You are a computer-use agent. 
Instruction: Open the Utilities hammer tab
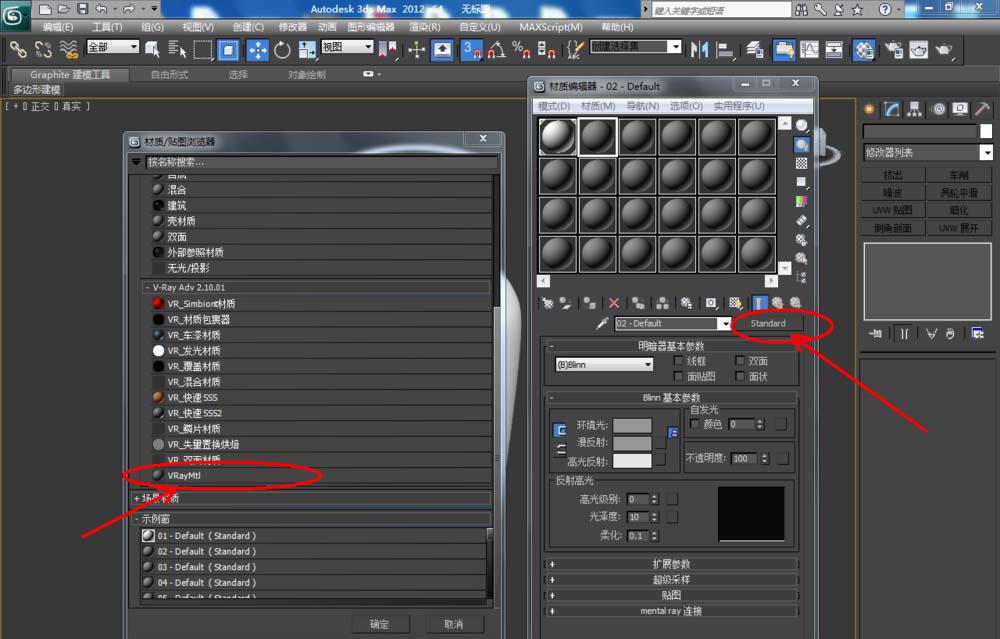983,109
